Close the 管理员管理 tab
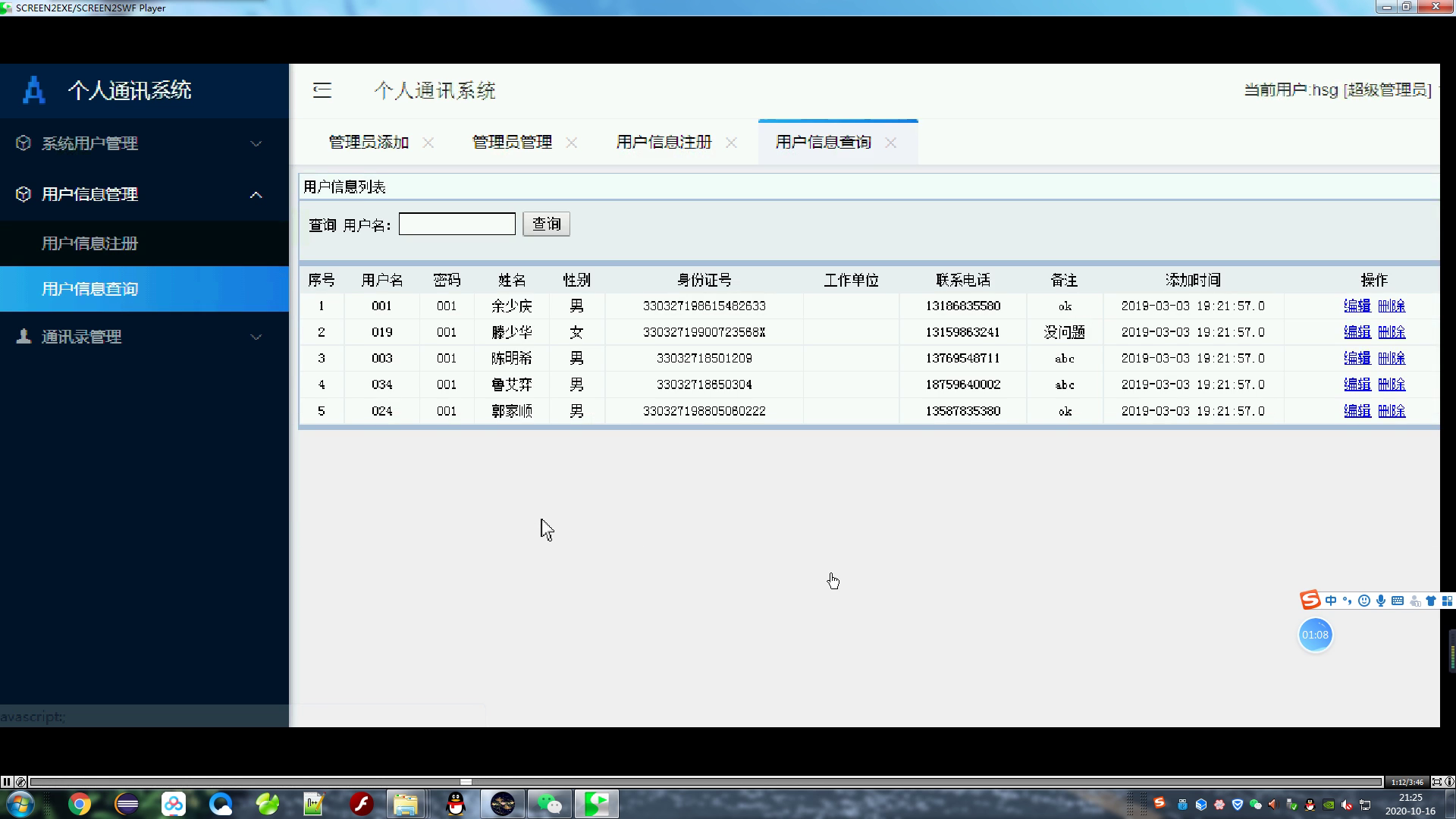Image resolution: width=1456 pixels, height=819 pixels. [572, 143]
